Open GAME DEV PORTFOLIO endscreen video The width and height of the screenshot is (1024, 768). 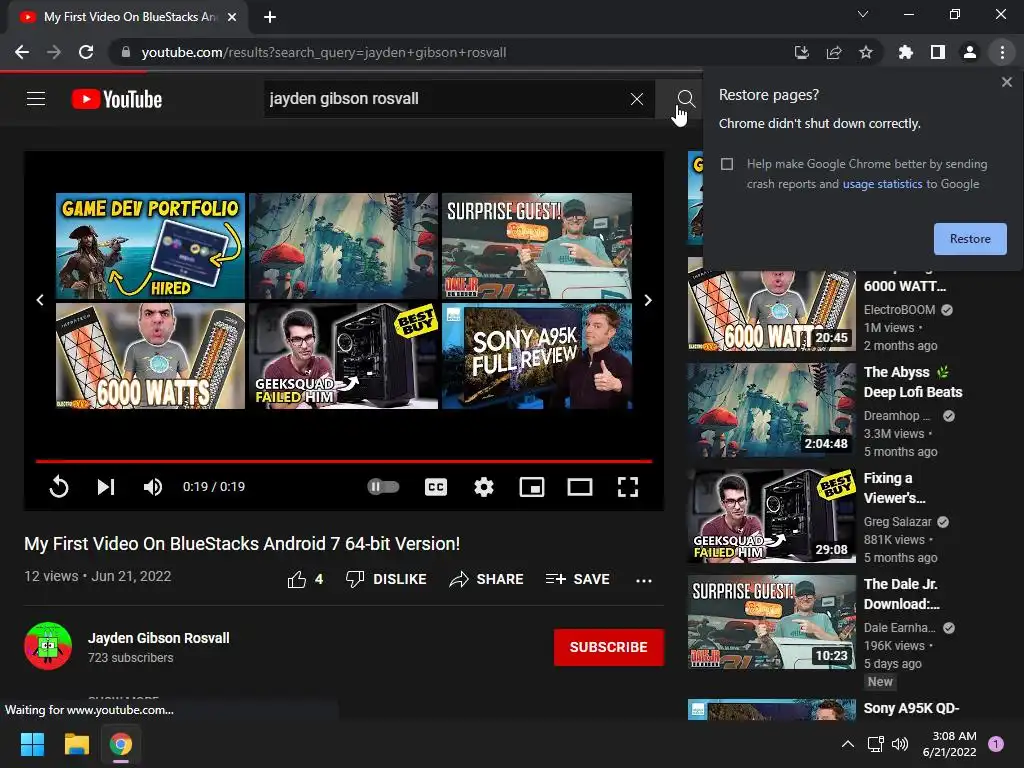click(x=150, y=246)
